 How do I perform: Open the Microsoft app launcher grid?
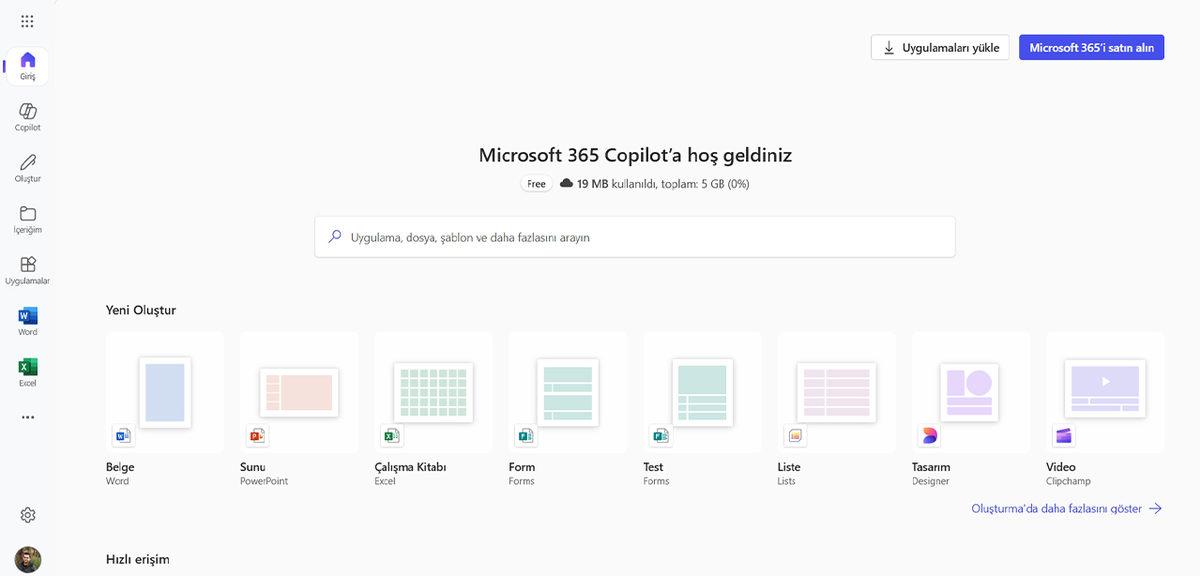coord(26,19)
